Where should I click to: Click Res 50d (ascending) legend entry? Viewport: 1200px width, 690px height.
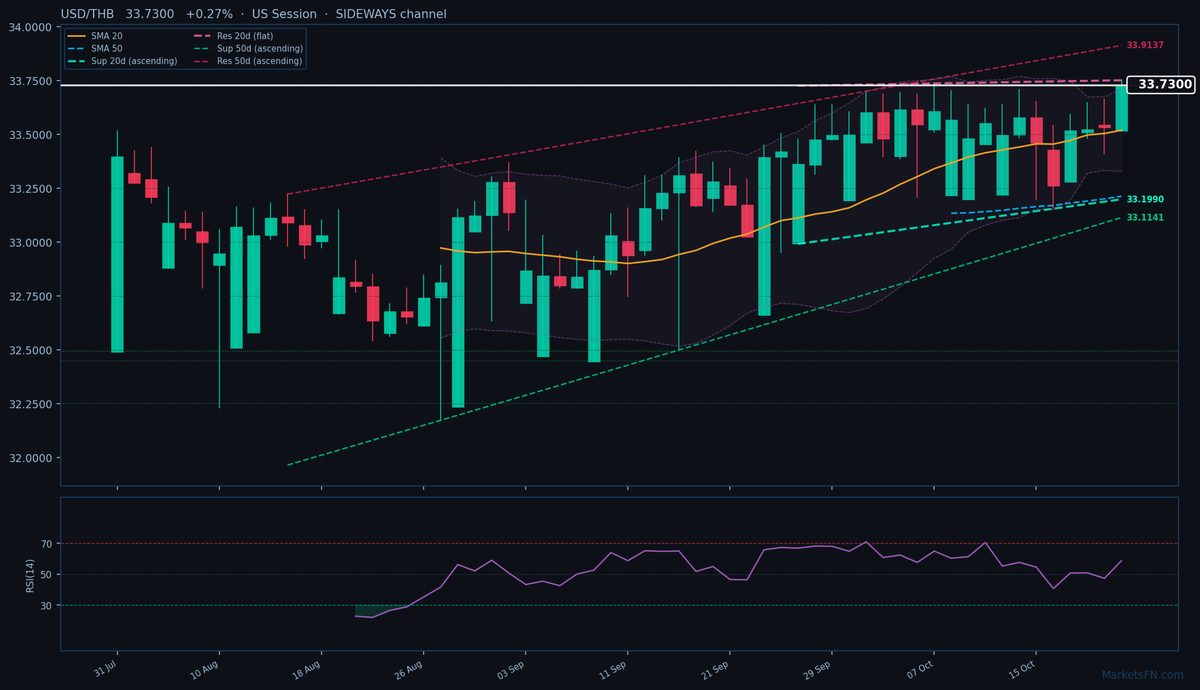click(x=247, y=61)
